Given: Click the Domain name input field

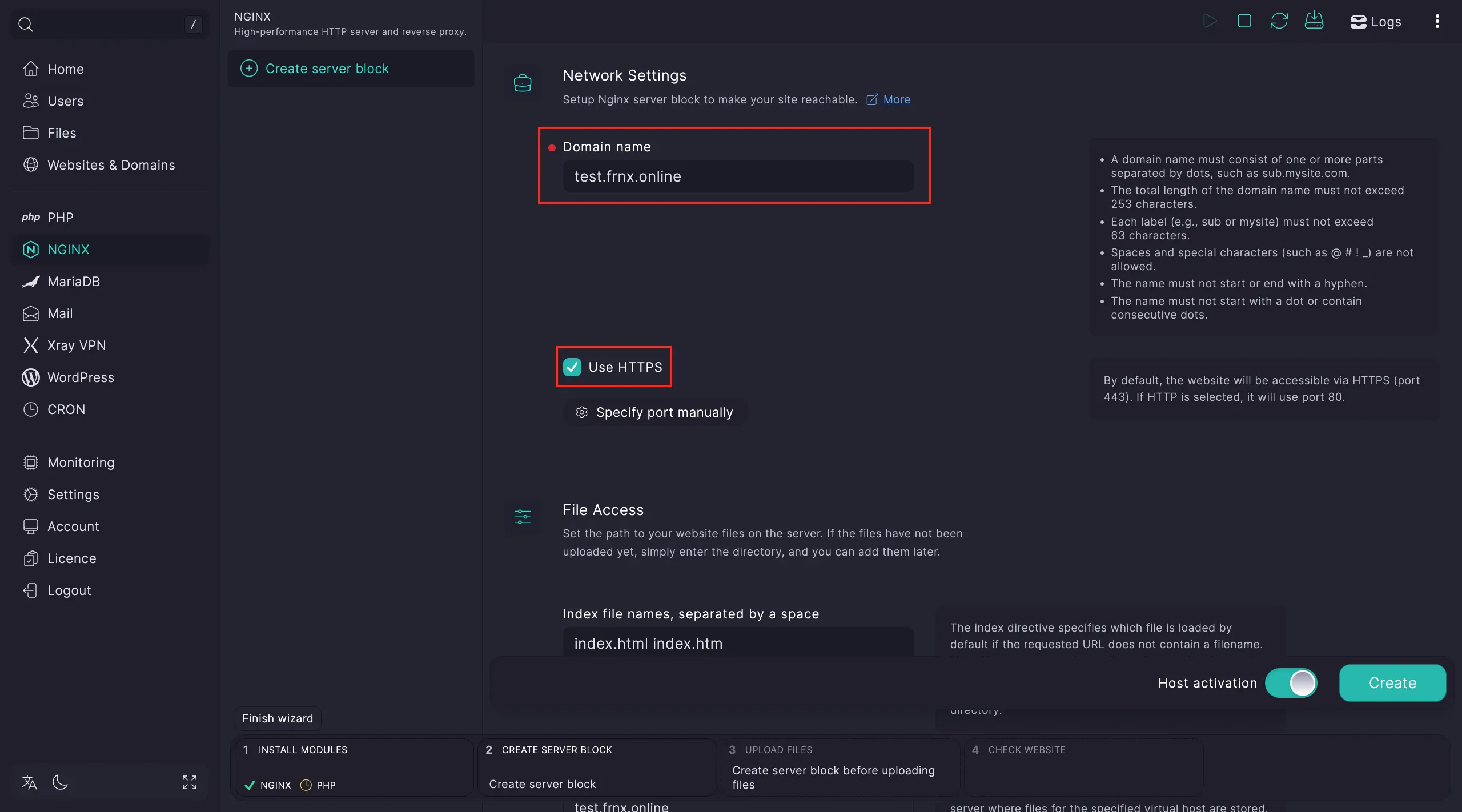Looking at the screenshot, I should (738, 176).
